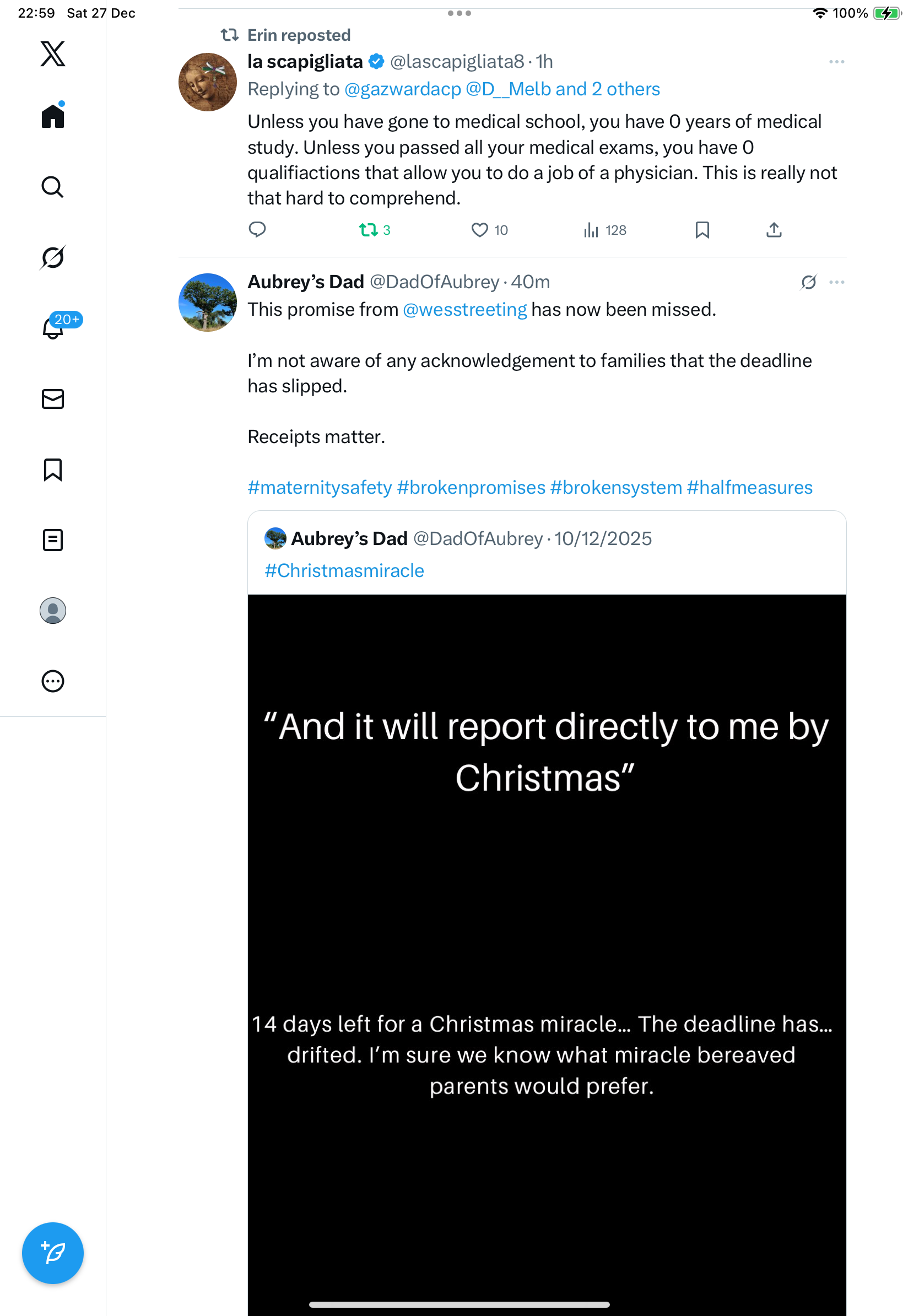919x1316 pixels.
Task: Open more options on Aubrey's Dad post
Action: click(836, 282)
